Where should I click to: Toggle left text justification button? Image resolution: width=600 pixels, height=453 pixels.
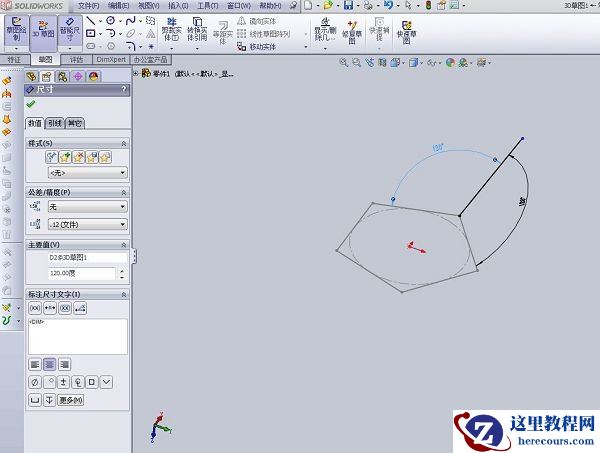pos(36,364)
